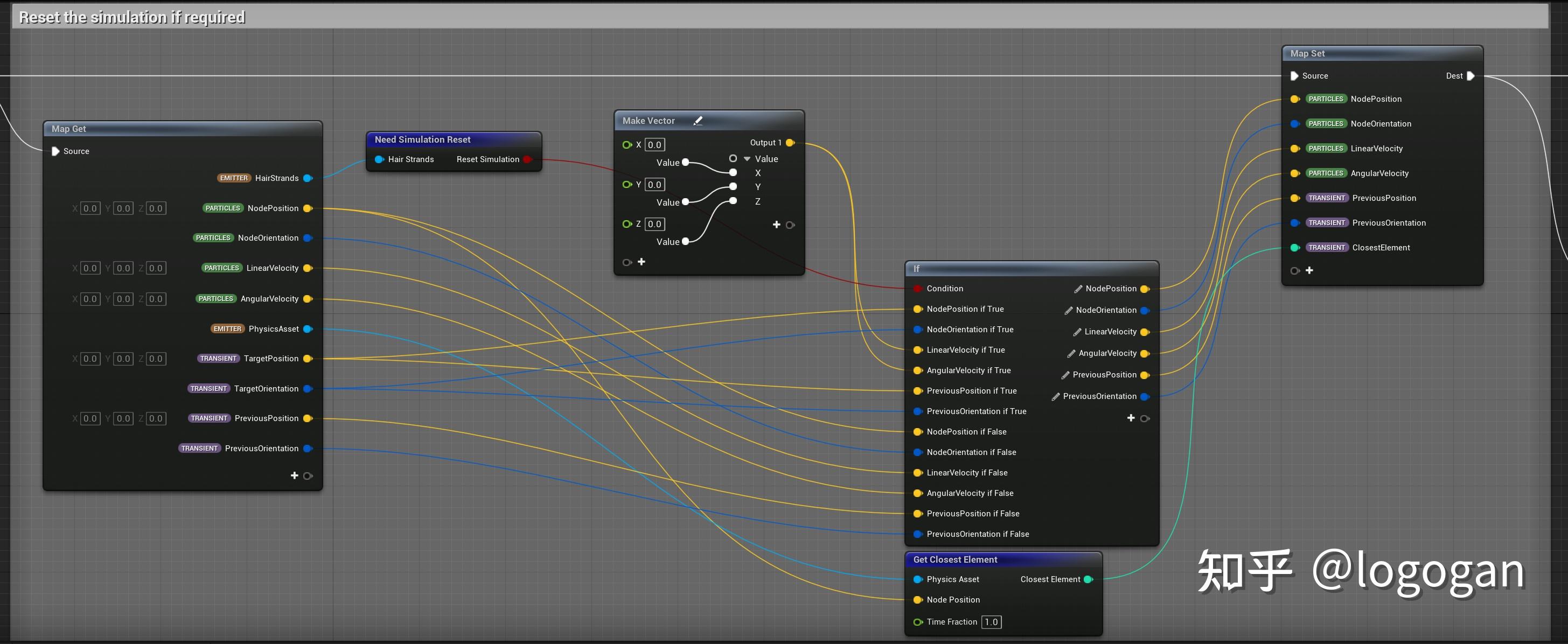The height and width of the screenshot is (644, 1568).
Task: Click the Reset Simulation red output pin
Action: [526, 159]
